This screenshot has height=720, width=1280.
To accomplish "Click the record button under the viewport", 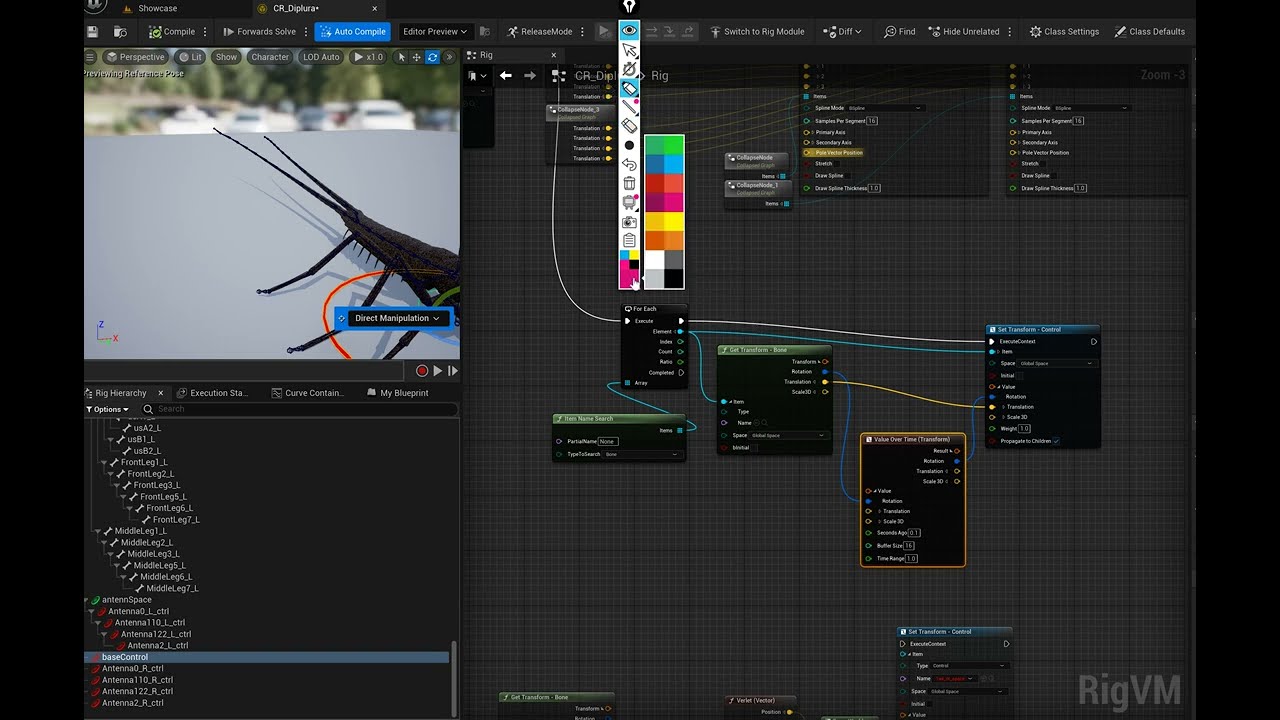I will click(422, 371).
